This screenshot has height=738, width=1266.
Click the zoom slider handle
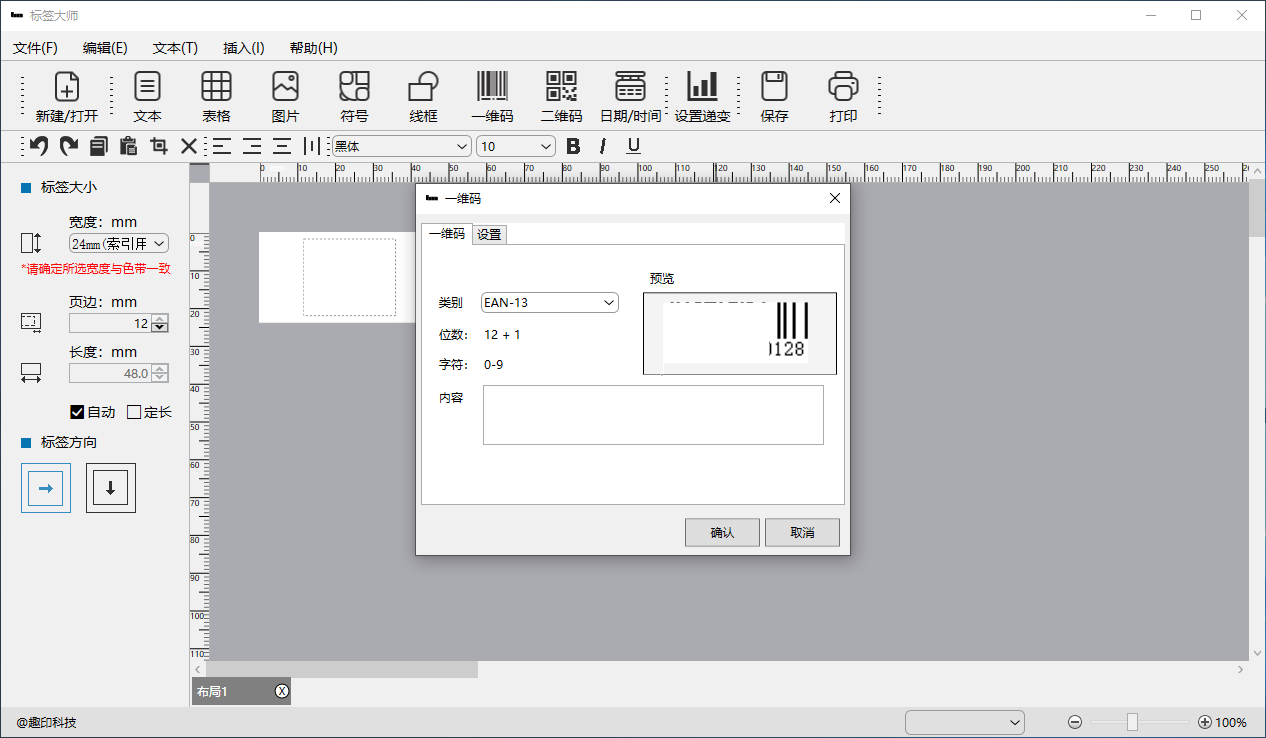tap(1132, 722)
